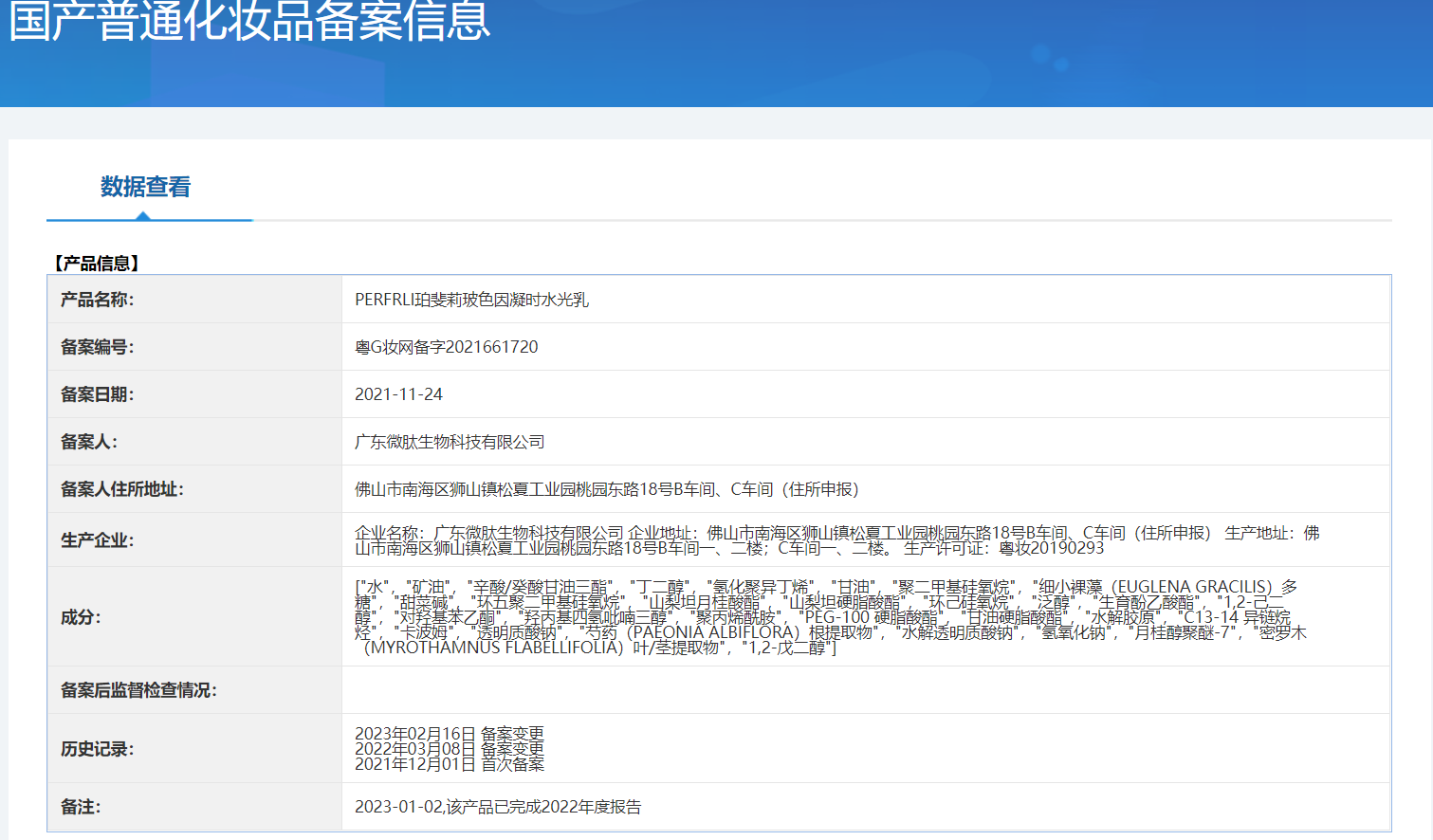Click the 备注 note about 2022年度报告
This screenshot has width=1433, height=840.
pos(498,807)
